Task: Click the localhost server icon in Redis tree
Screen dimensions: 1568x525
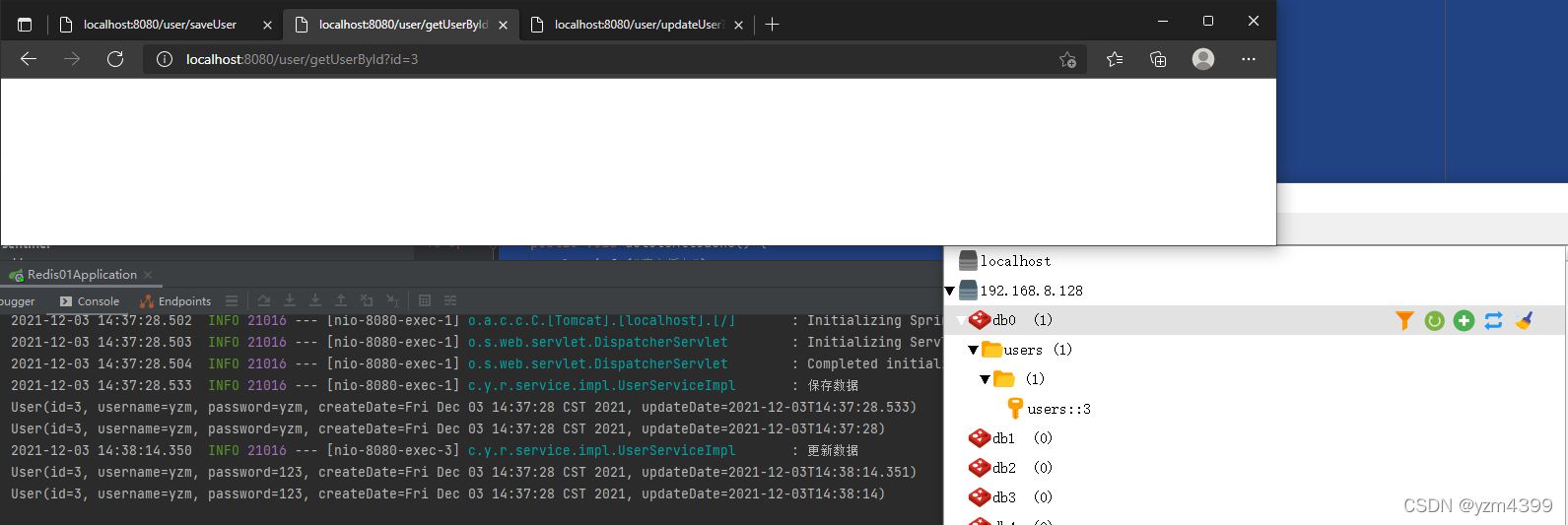Action: (968, 260)
